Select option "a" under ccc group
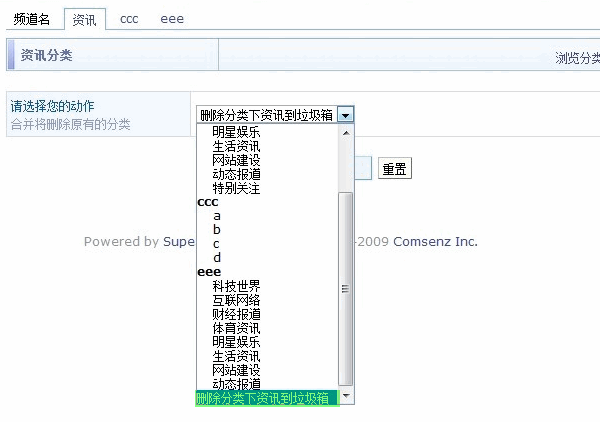The width and height of the screenshot is (600, 422). [x=217, y=216]
